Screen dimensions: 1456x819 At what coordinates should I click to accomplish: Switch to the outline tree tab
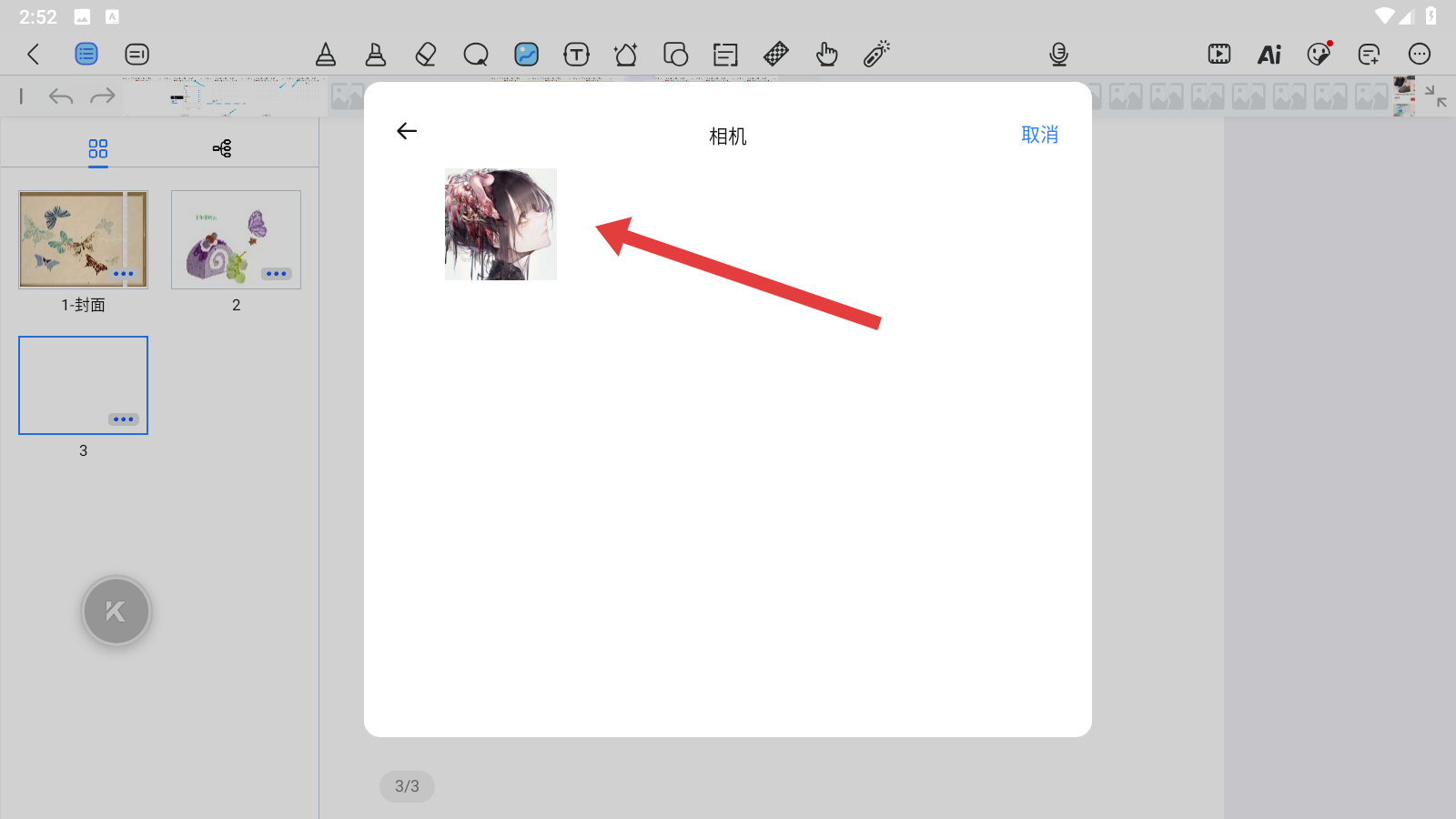point(222,148)
